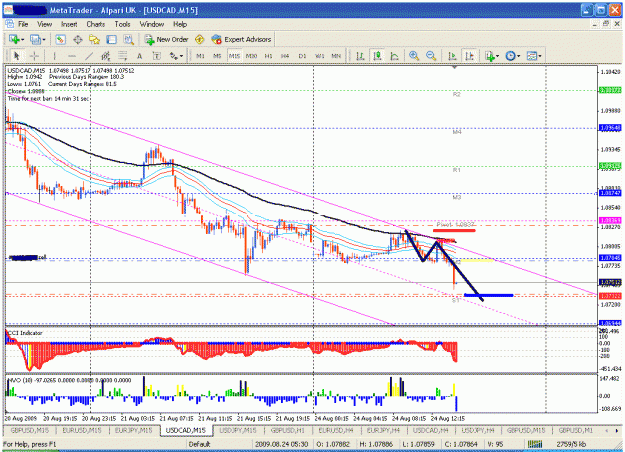Toggle the Market Watch window icon
Image resolution: width=625 pixels, height=452 pixels.
click(x=60, y=39)
